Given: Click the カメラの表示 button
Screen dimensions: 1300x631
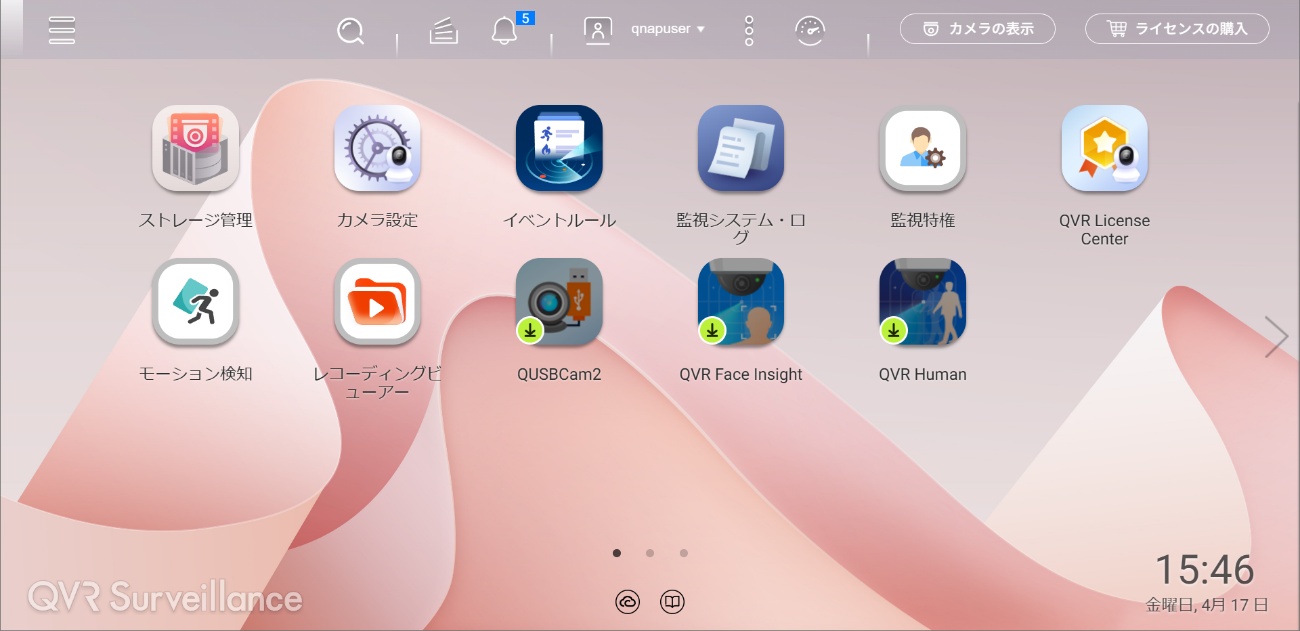Looking at the screenshot, I should (x=978, y=29).
